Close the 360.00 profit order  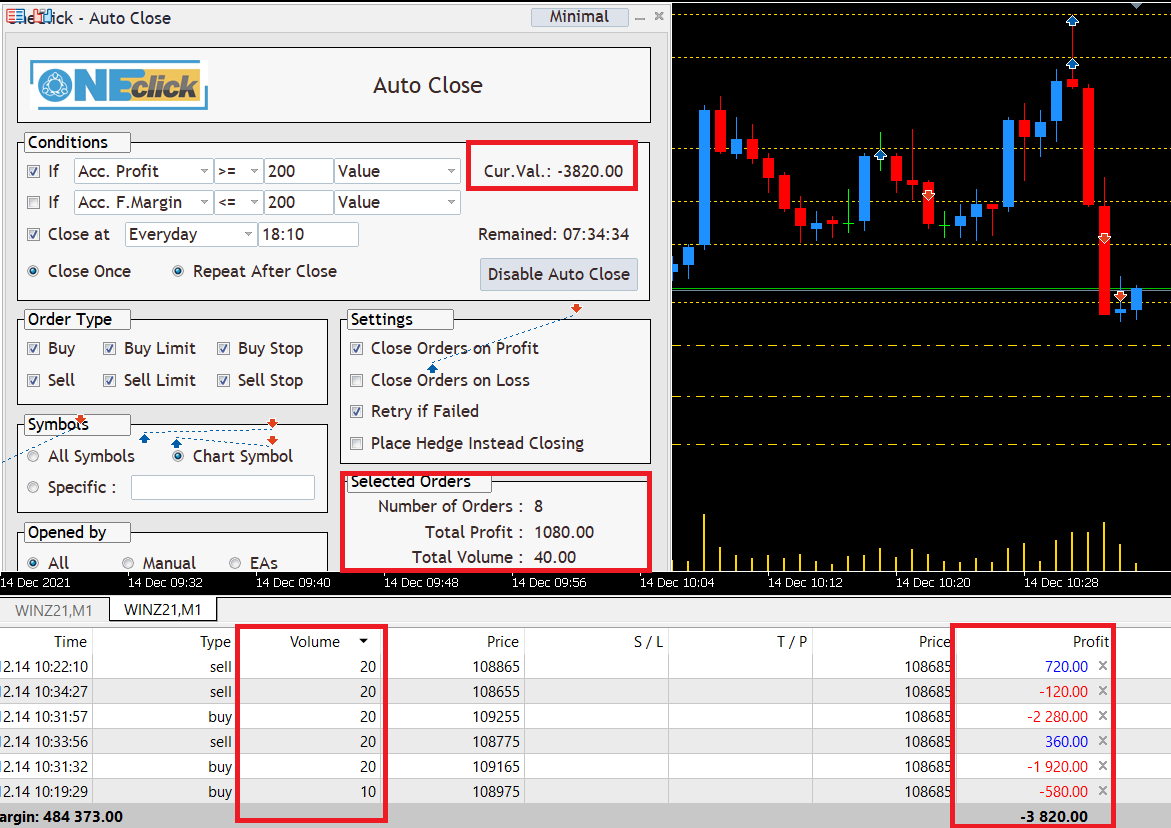click(1103, 741)
